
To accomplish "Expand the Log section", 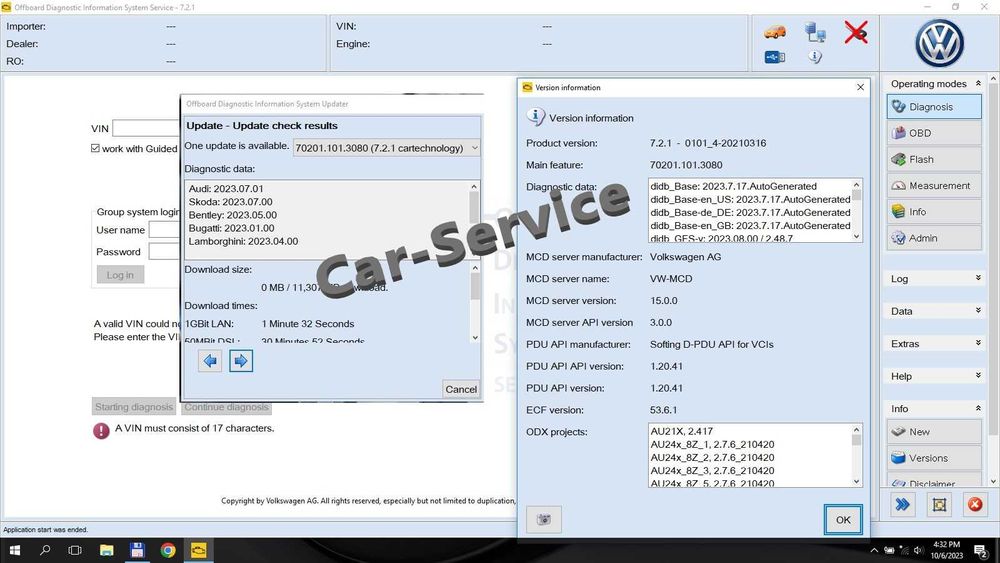I will click(x=978, y=278).
